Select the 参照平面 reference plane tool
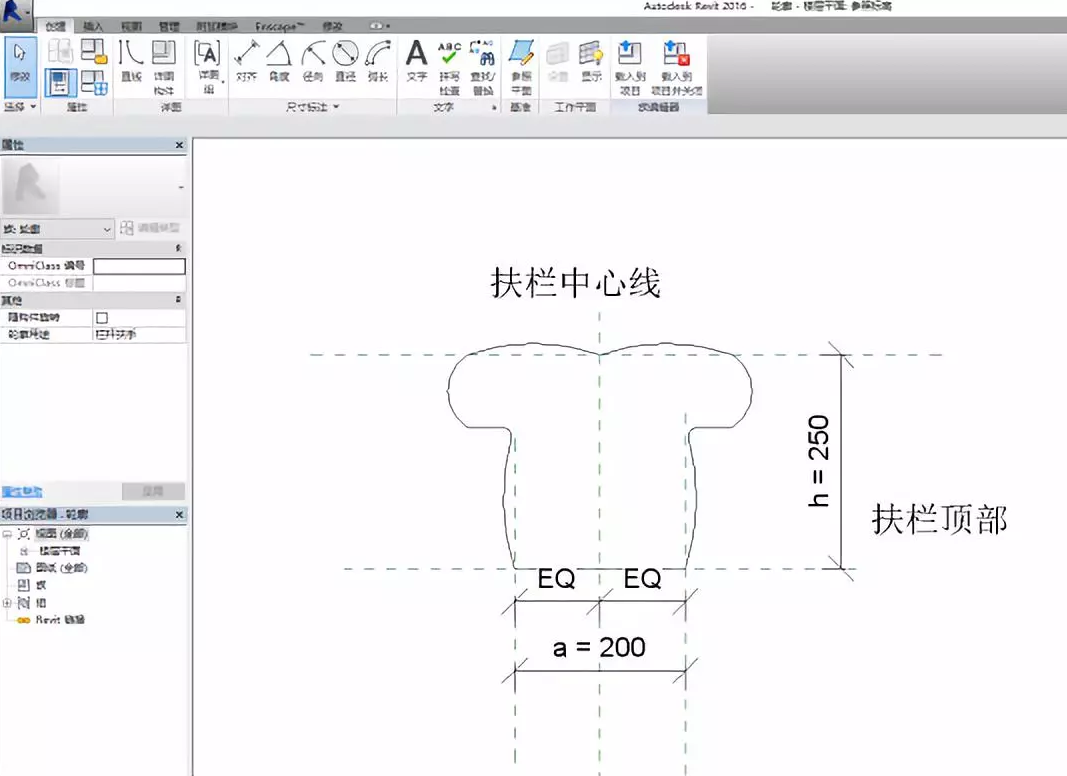The width and height of the screenshot is (1067, 776). [x=521, y=55]
